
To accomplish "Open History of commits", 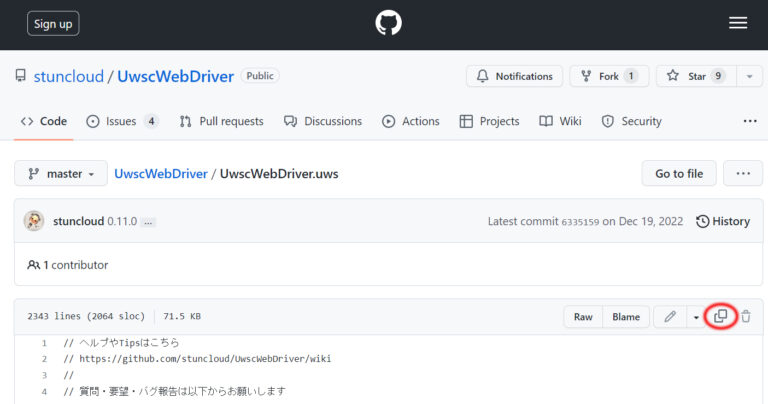I will pos(723,221).
